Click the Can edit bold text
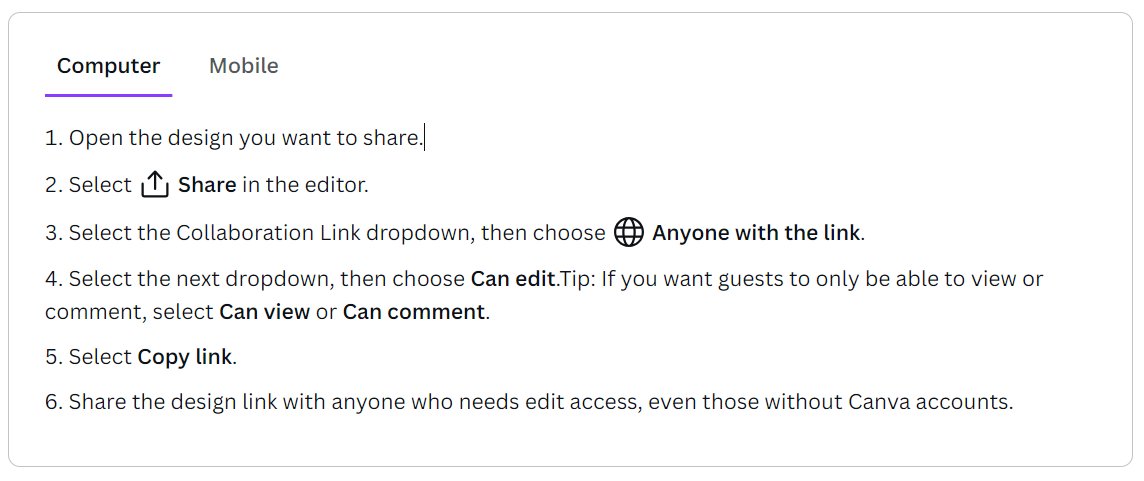 tap(514, 280)
